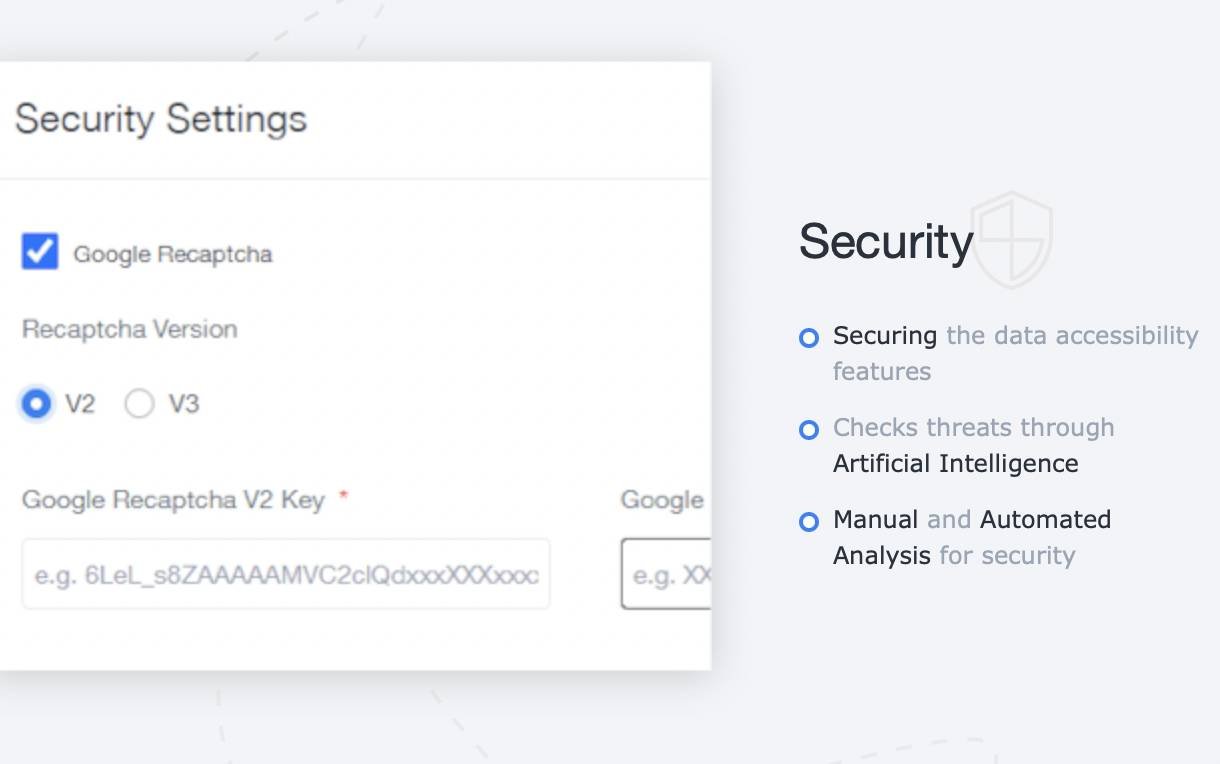The height and width of the screenshot is (764, 1220).
Task: Click the Google Recaptcha V2 Key field
Action: (286, 575)
